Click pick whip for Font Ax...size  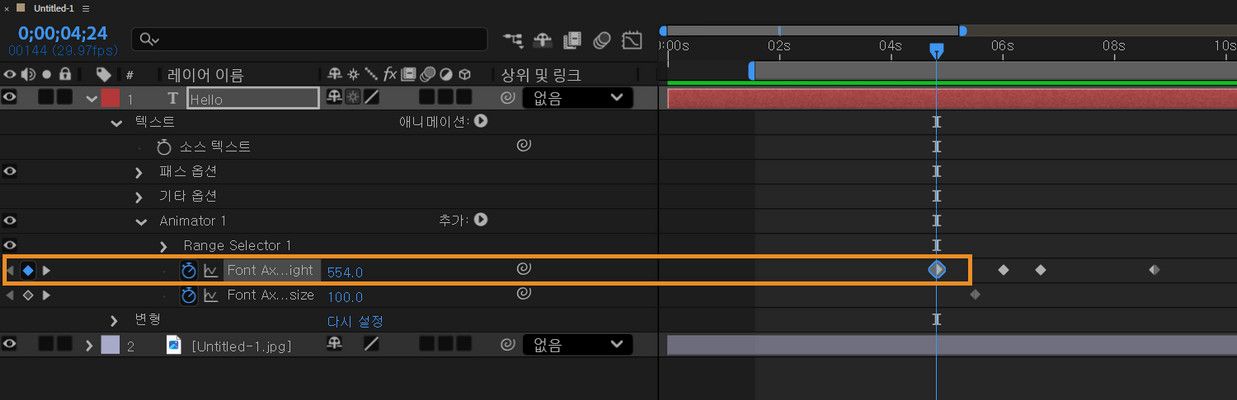click(x=523, y=294)
